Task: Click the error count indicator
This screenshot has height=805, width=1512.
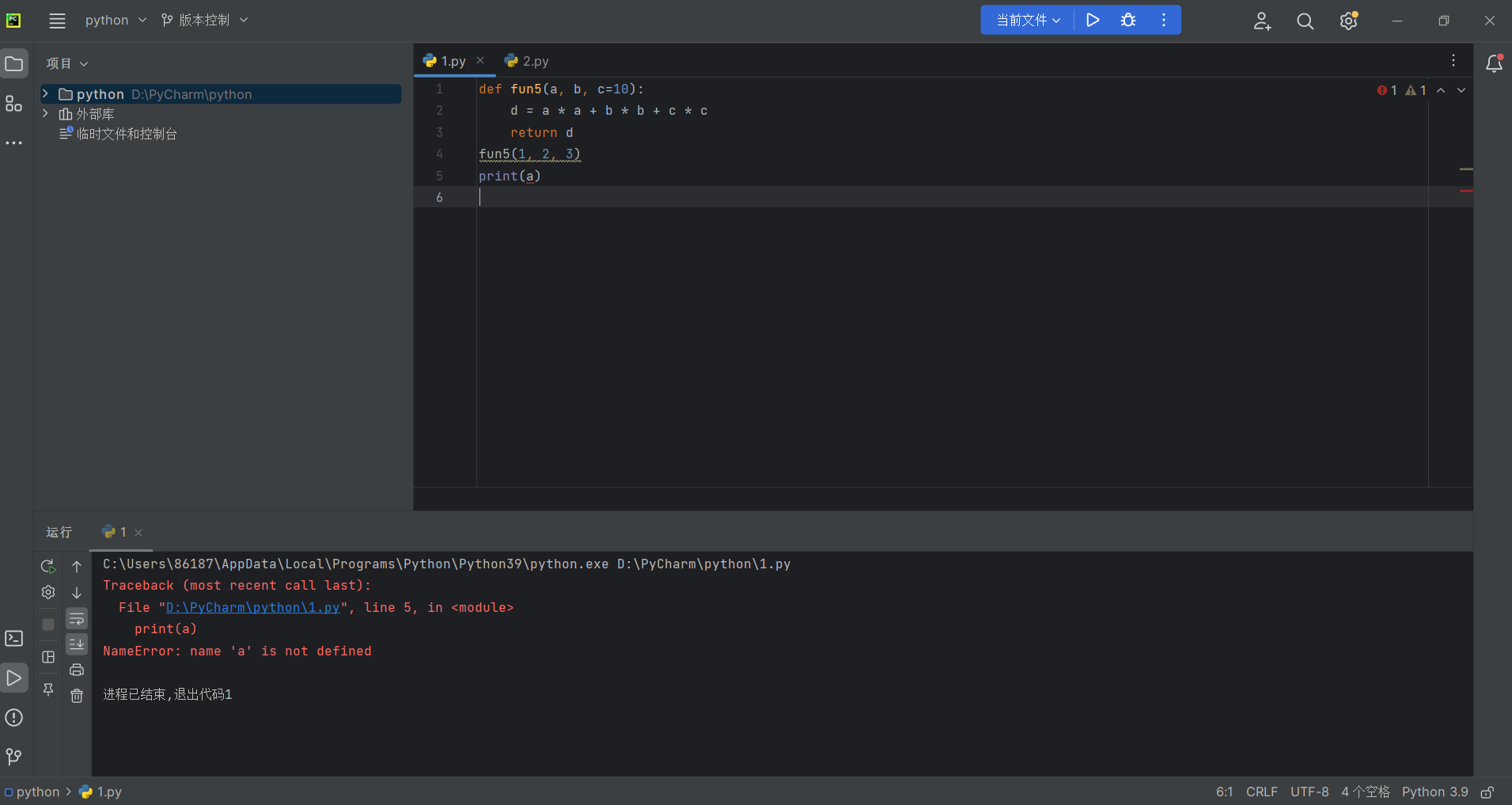Action: (1387, 90)
